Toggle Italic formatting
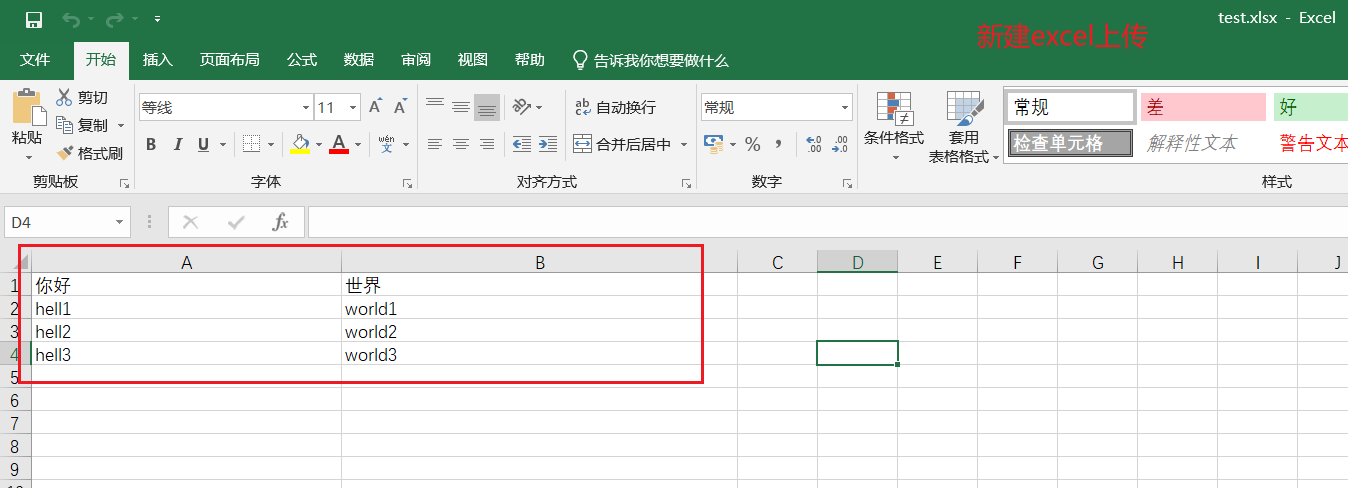Viewport: 1348px width, 488px height. (x=177, y=144)
